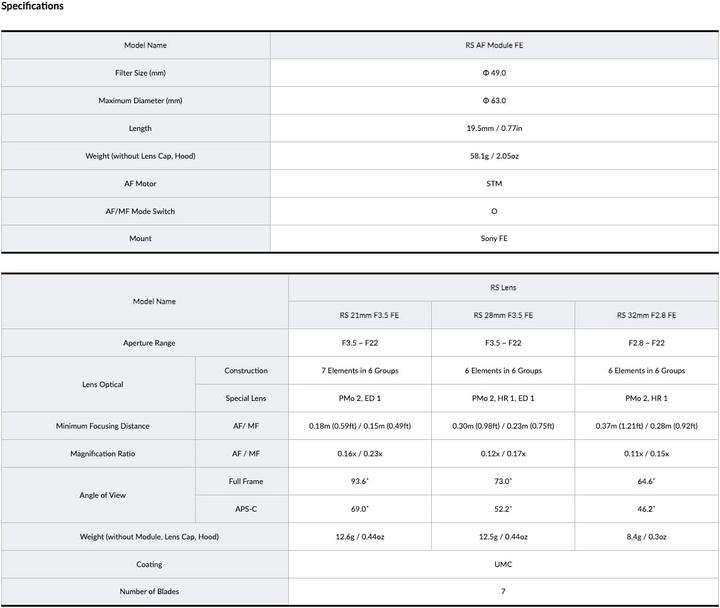Screen dimensions: 720x608
Task: Click the 19.5mm / 0.77in length value
Action: (494, 128)
